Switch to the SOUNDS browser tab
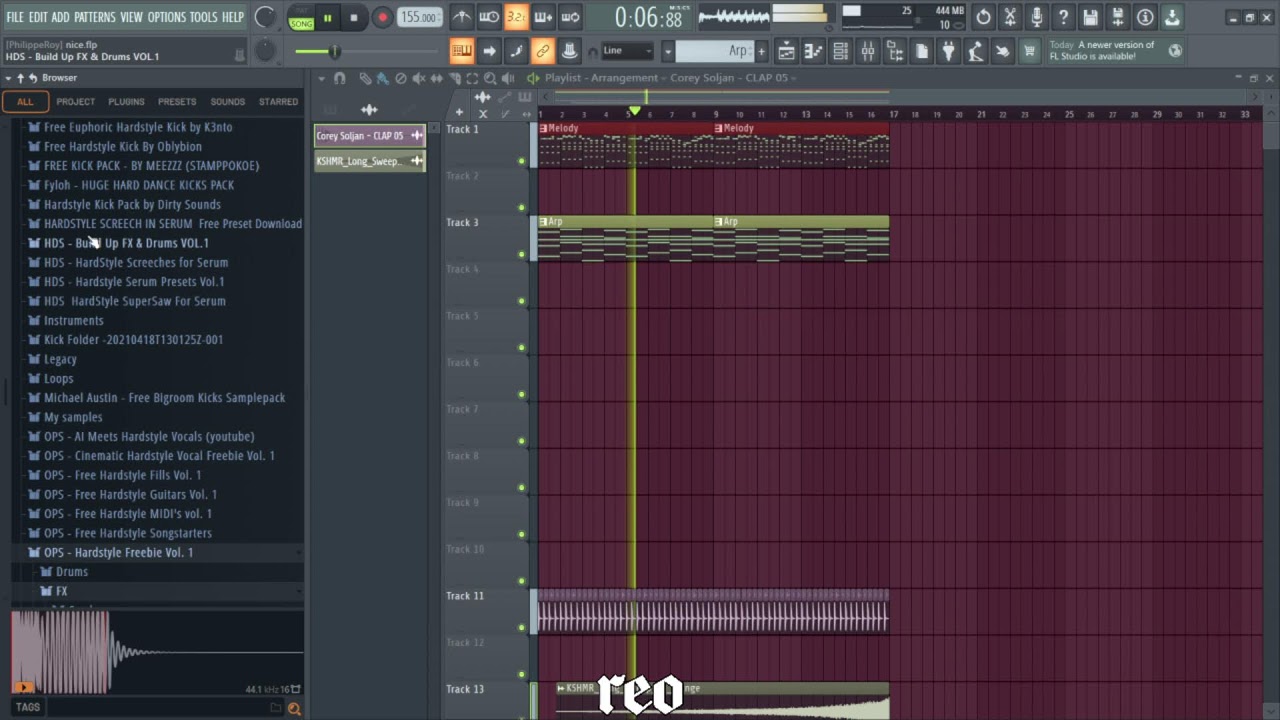Image resolution: width=1280 pixels, height=720 pixels. [x=227, y=101]
